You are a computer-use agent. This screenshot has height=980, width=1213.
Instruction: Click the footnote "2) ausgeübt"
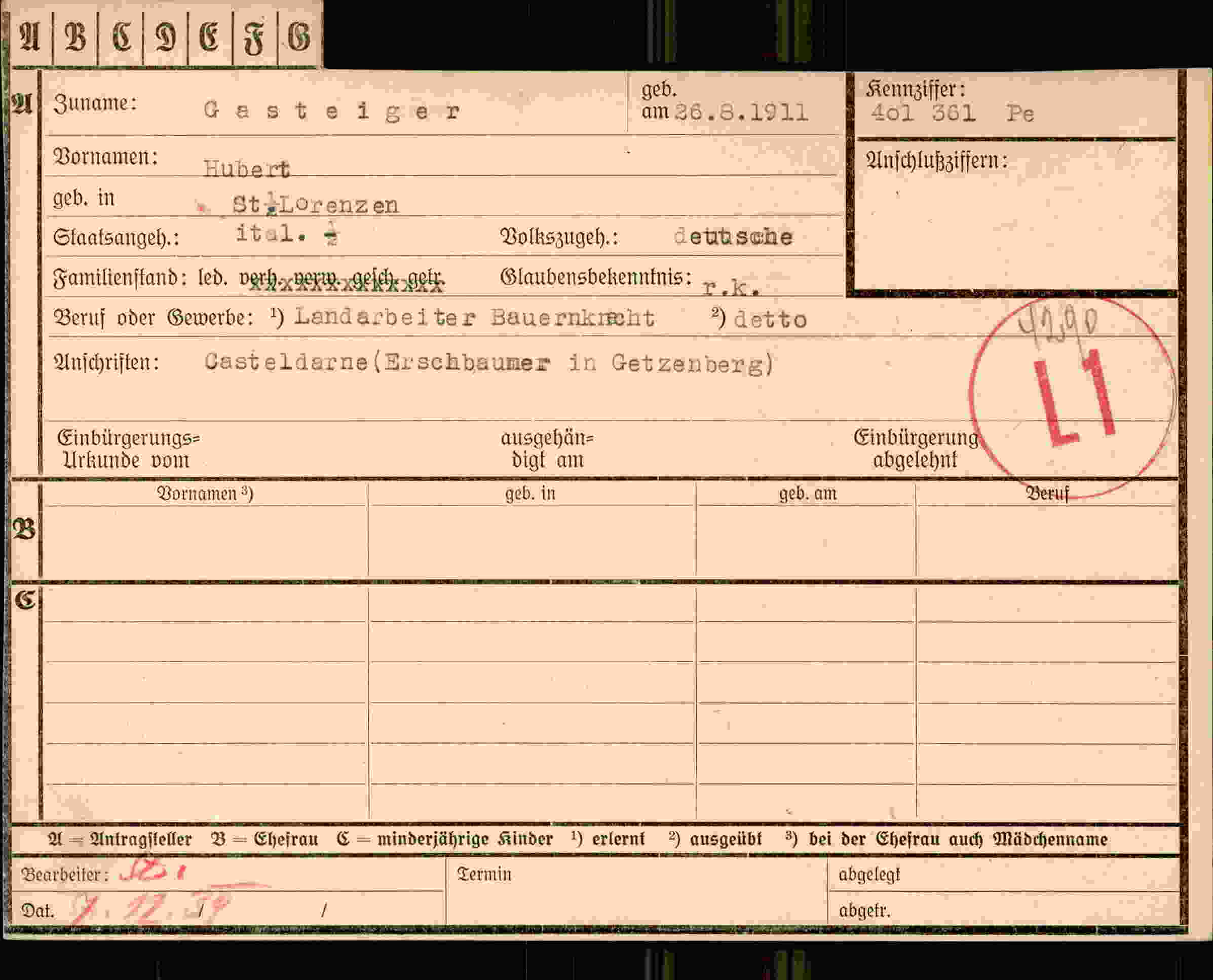click(715, 840)
